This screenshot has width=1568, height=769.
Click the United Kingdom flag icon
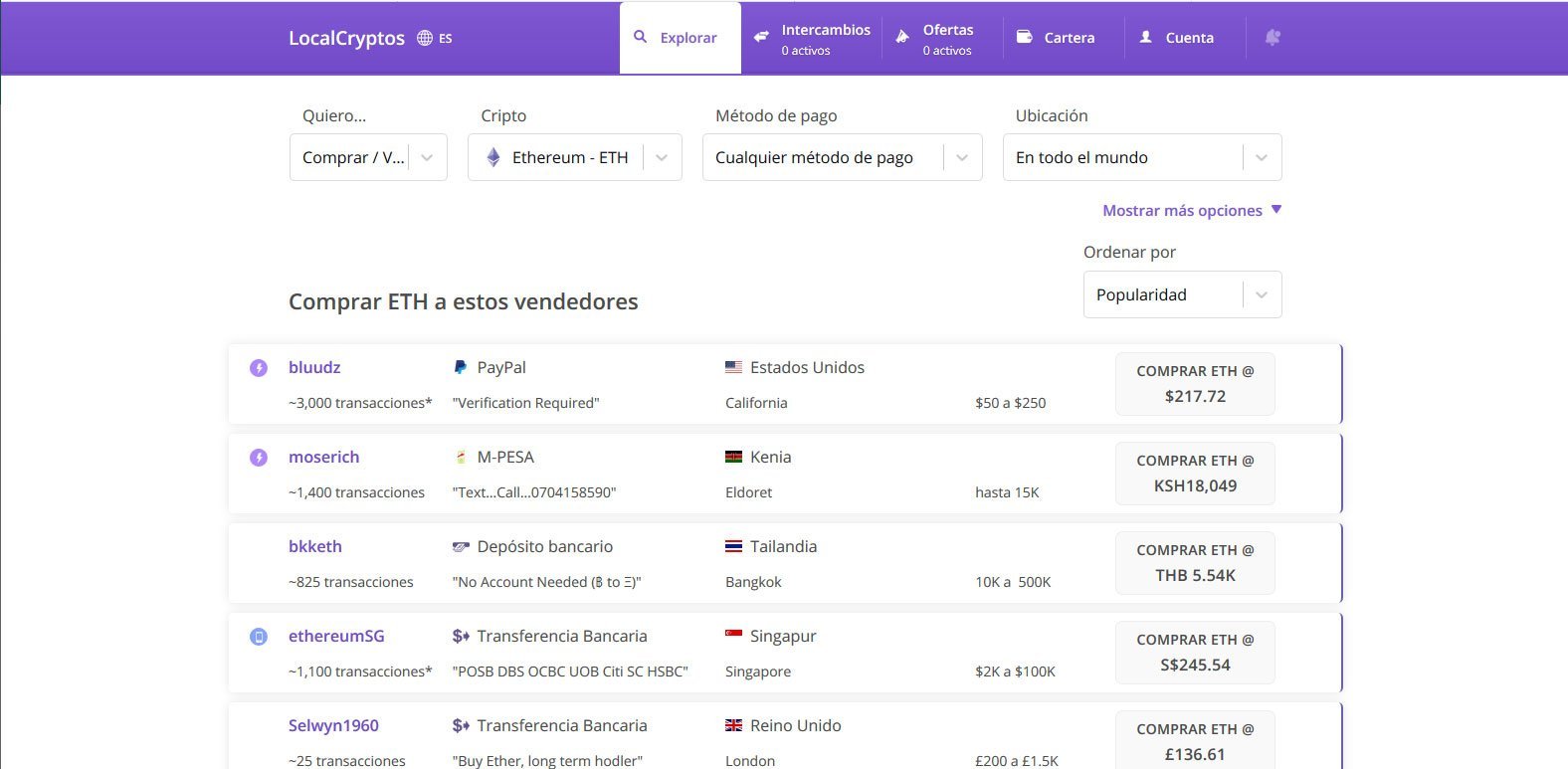734,725
